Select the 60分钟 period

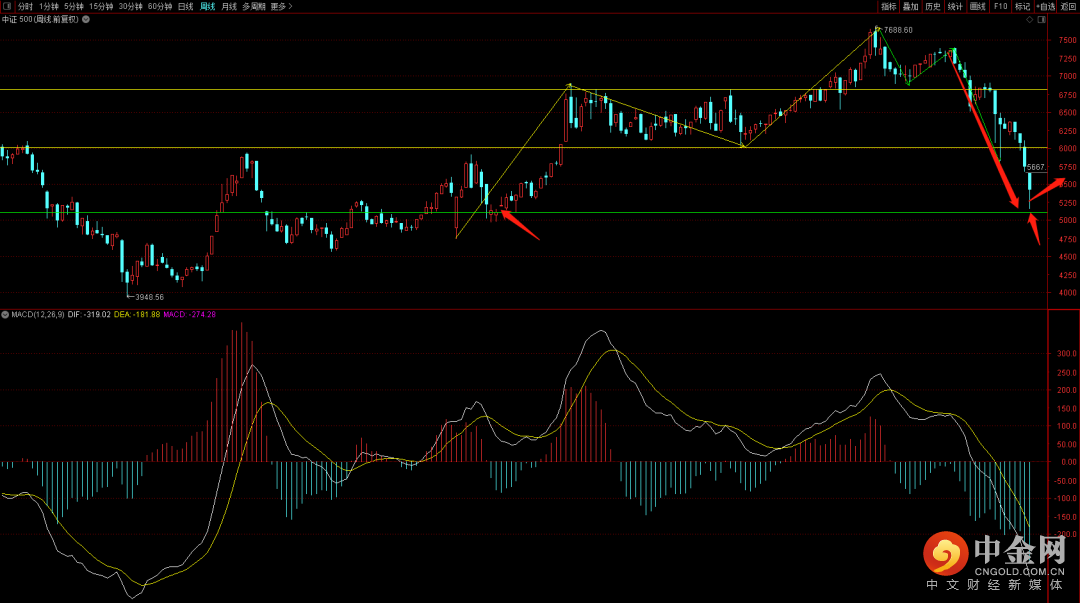pyautogui.click(x=160, y=6)
